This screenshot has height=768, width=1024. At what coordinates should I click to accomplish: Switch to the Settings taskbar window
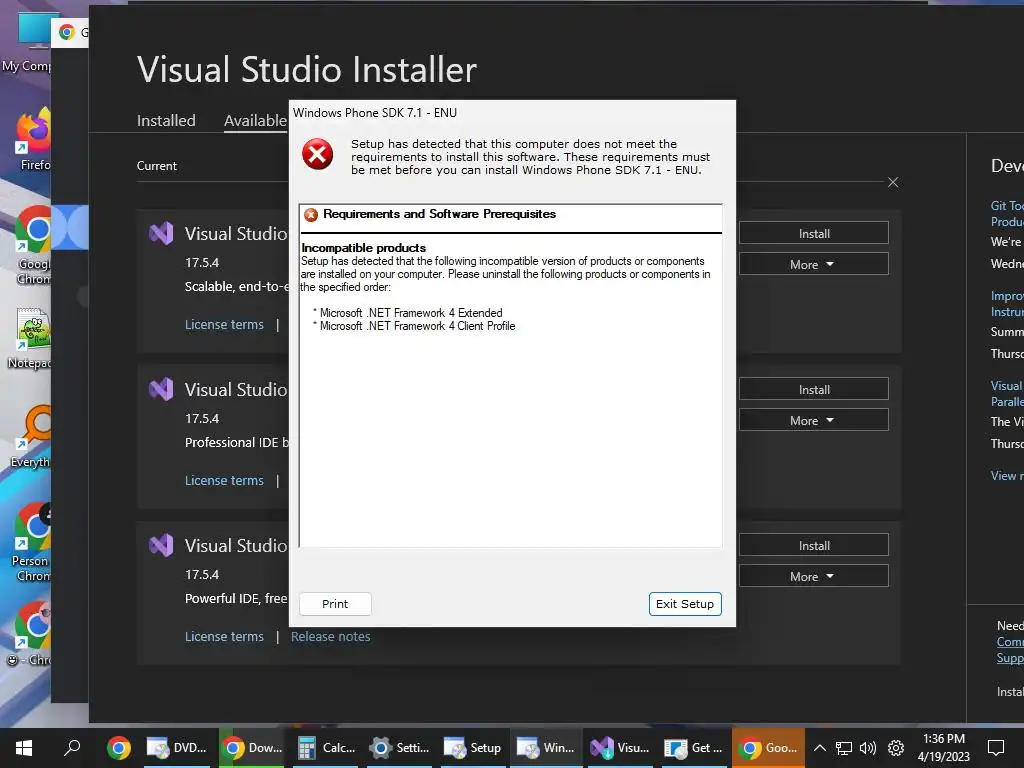point(400,748)
